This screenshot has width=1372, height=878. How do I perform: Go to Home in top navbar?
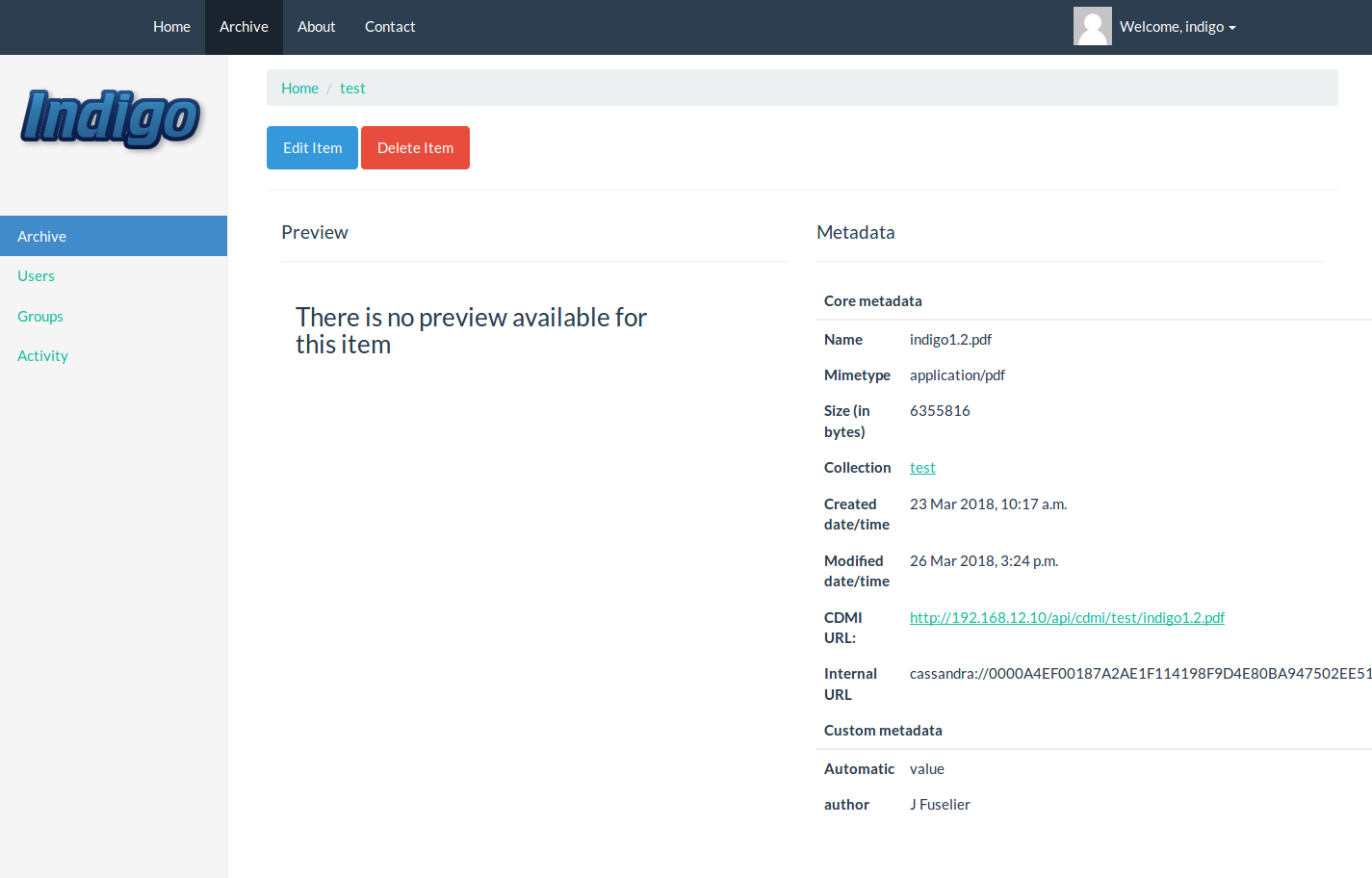(x=171, y=27)
